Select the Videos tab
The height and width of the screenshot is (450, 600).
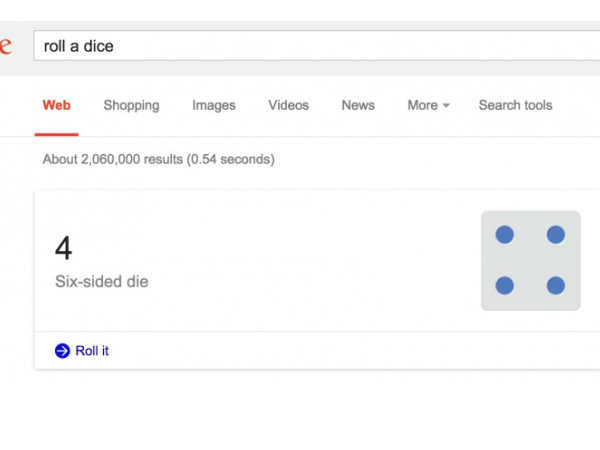[288, 105]
